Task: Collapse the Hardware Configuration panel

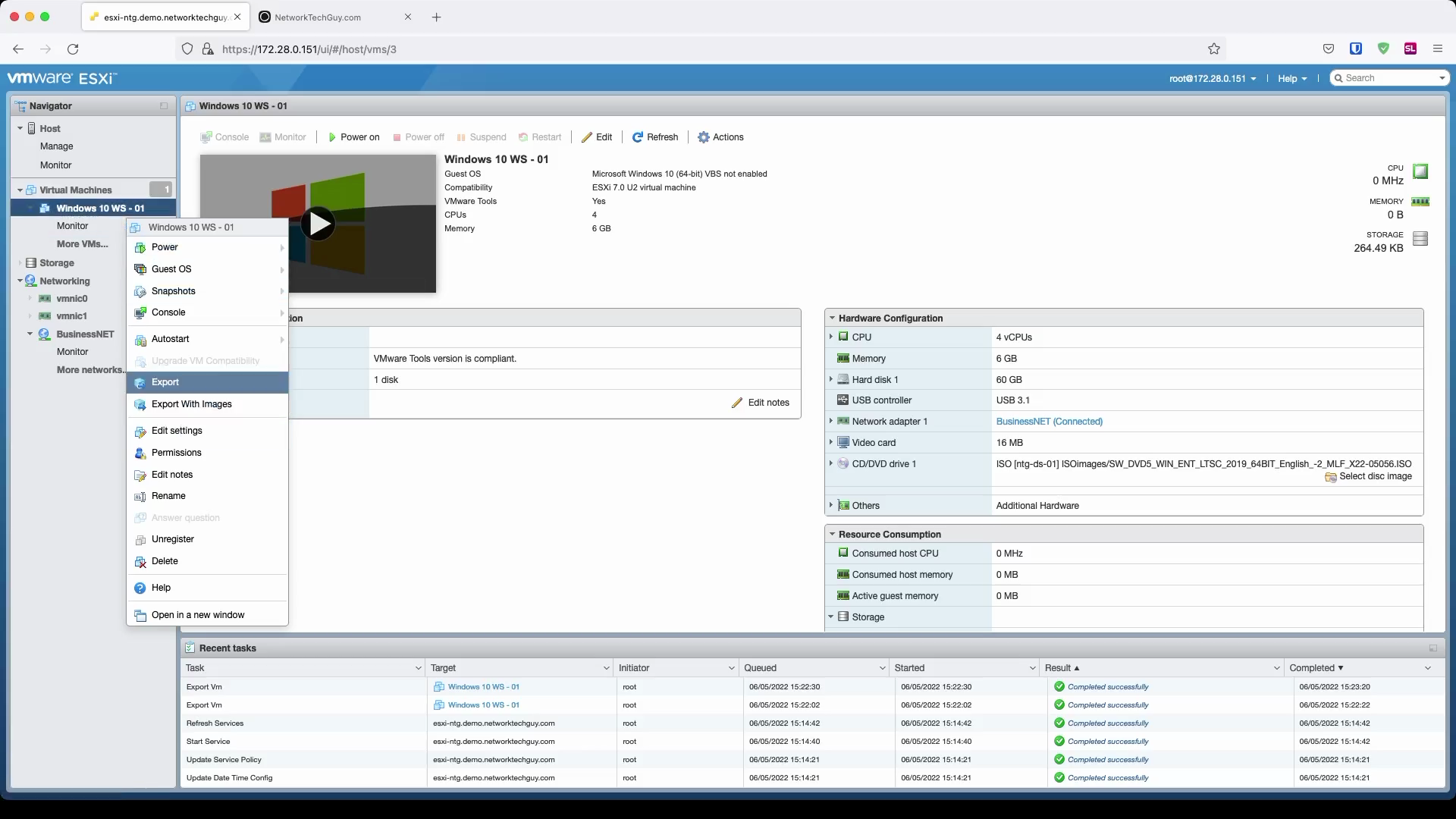Action: (x=832, y=318)
